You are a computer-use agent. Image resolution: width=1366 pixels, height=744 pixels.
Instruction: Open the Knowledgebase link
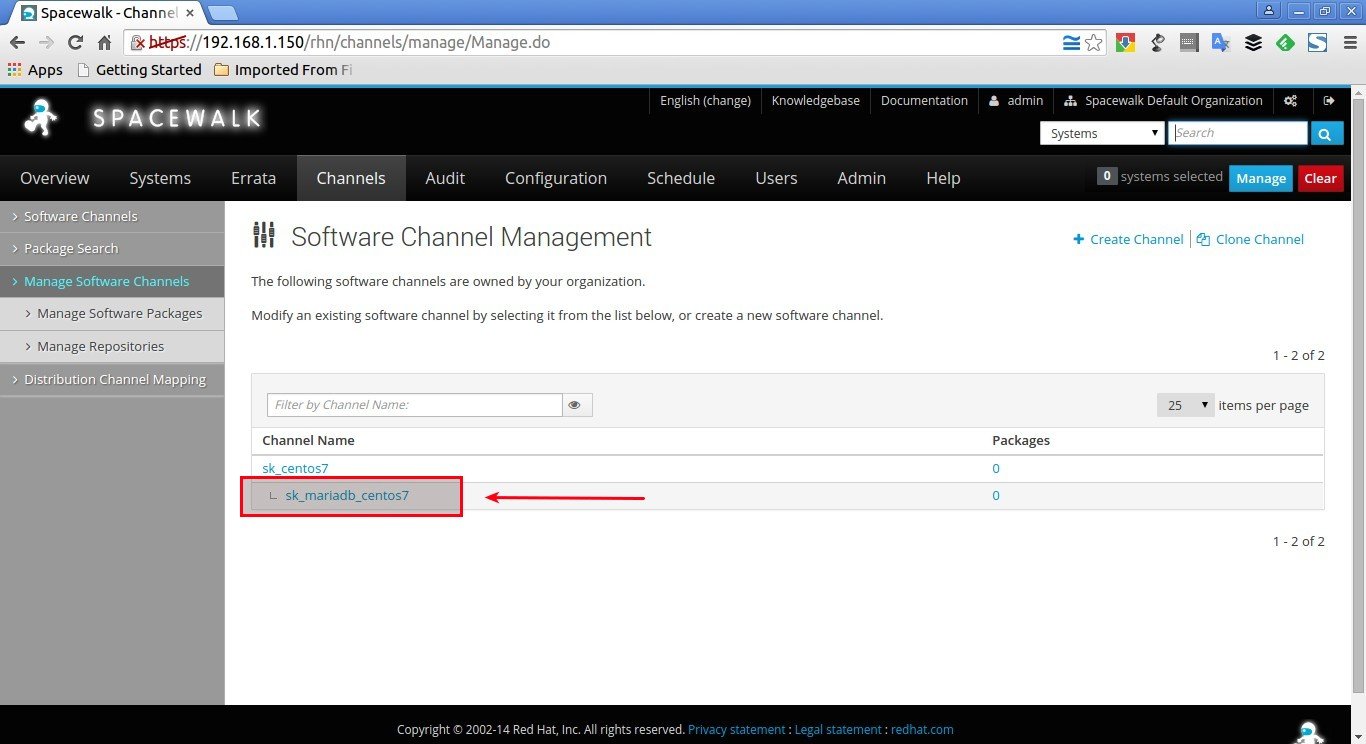[x=816, y=101]
